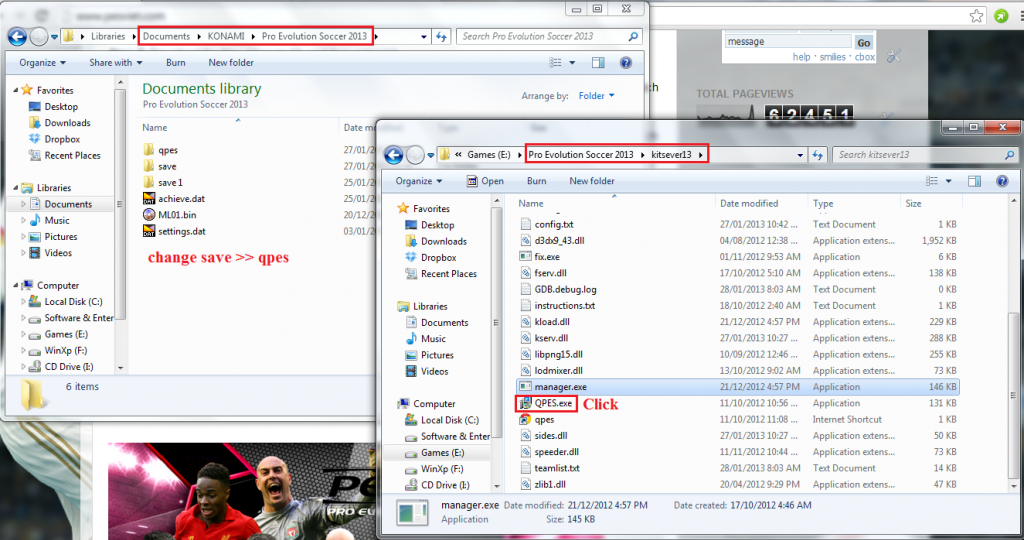Click Burn in Documents window toolbar
Screen dimensions: 1024x540
click(x=176, y=63)
